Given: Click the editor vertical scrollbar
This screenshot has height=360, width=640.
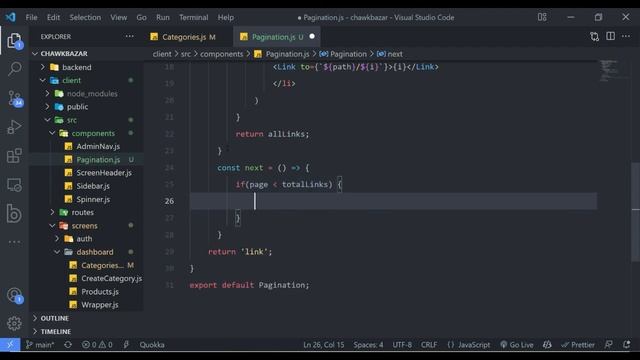Looking at the screenshot, I should click(x=635, y=212).
